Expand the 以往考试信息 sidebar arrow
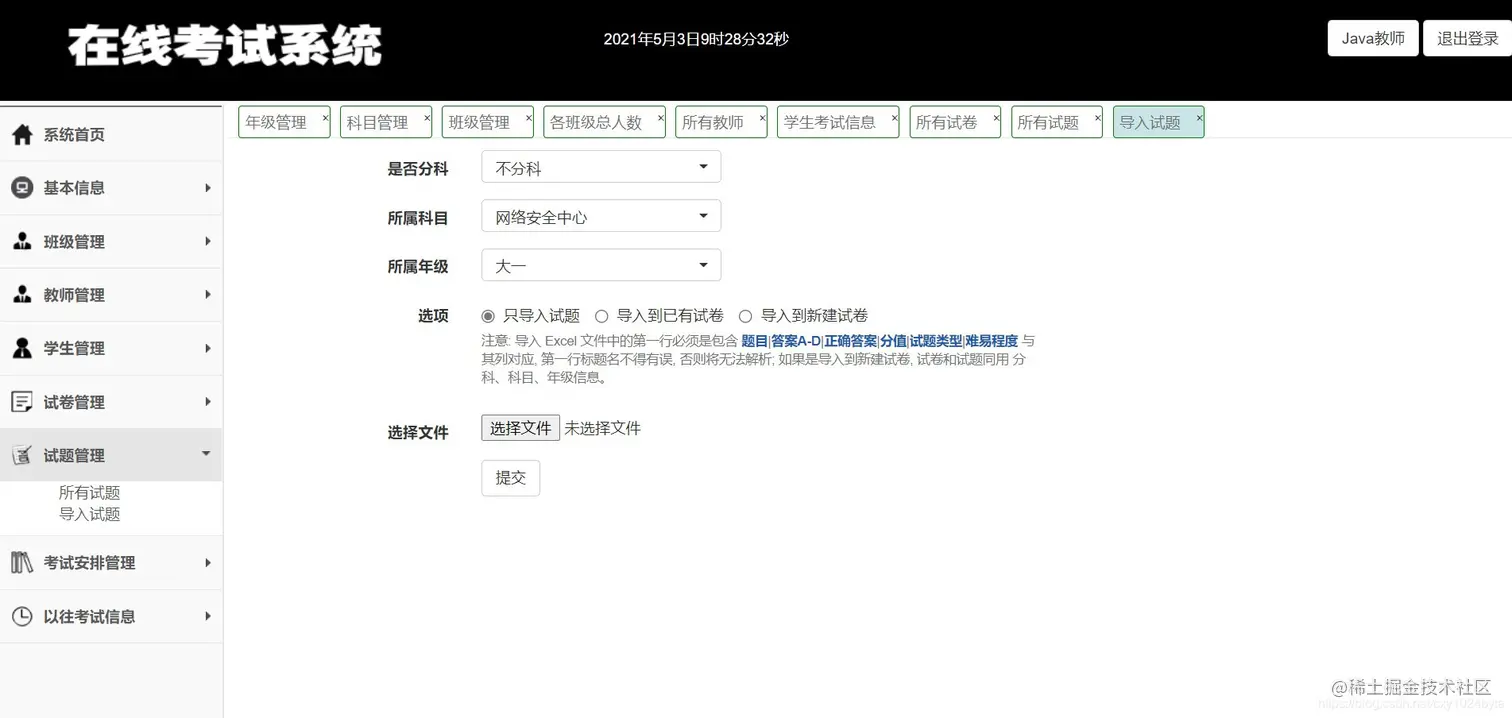Image resolution: width=1512 pixels, height=718 pixels. tap(207, 616)
